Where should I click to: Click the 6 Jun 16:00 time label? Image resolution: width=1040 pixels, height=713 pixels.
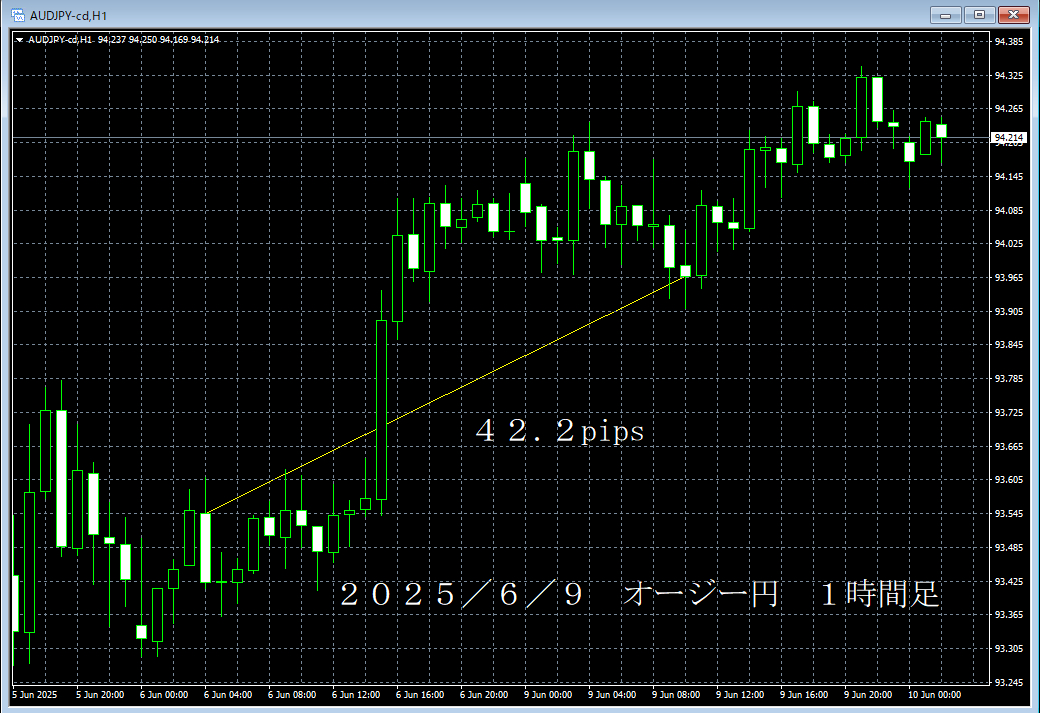(419, 694)
